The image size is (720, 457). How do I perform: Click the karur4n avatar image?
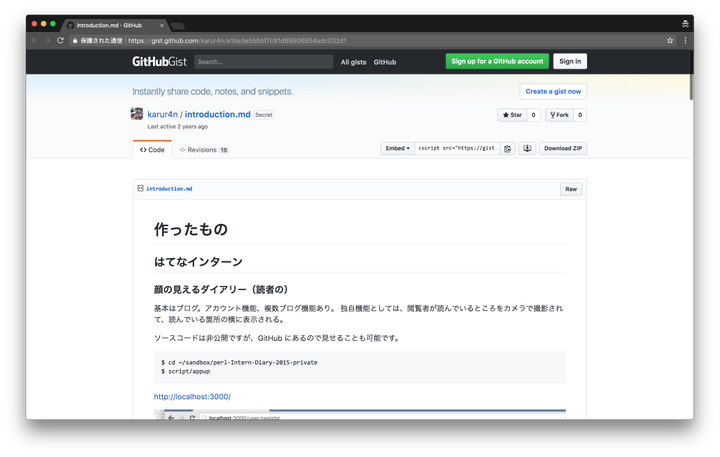pos(137,113)
